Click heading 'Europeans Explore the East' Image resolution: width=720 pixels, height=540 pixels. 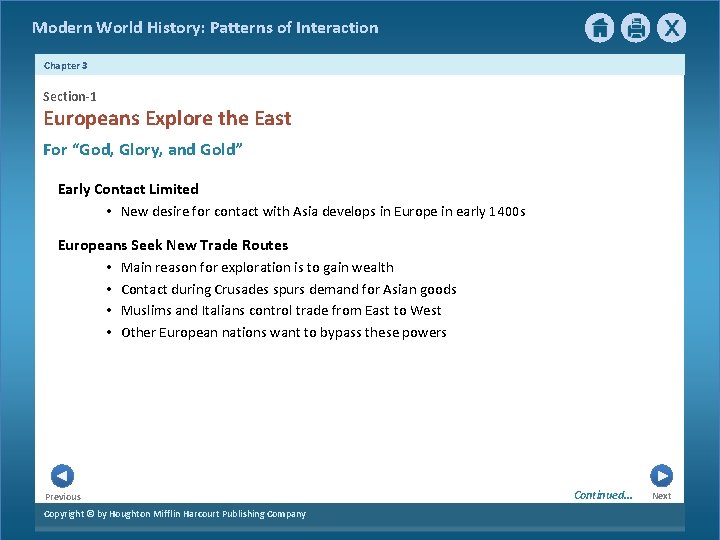pos(168,118)
